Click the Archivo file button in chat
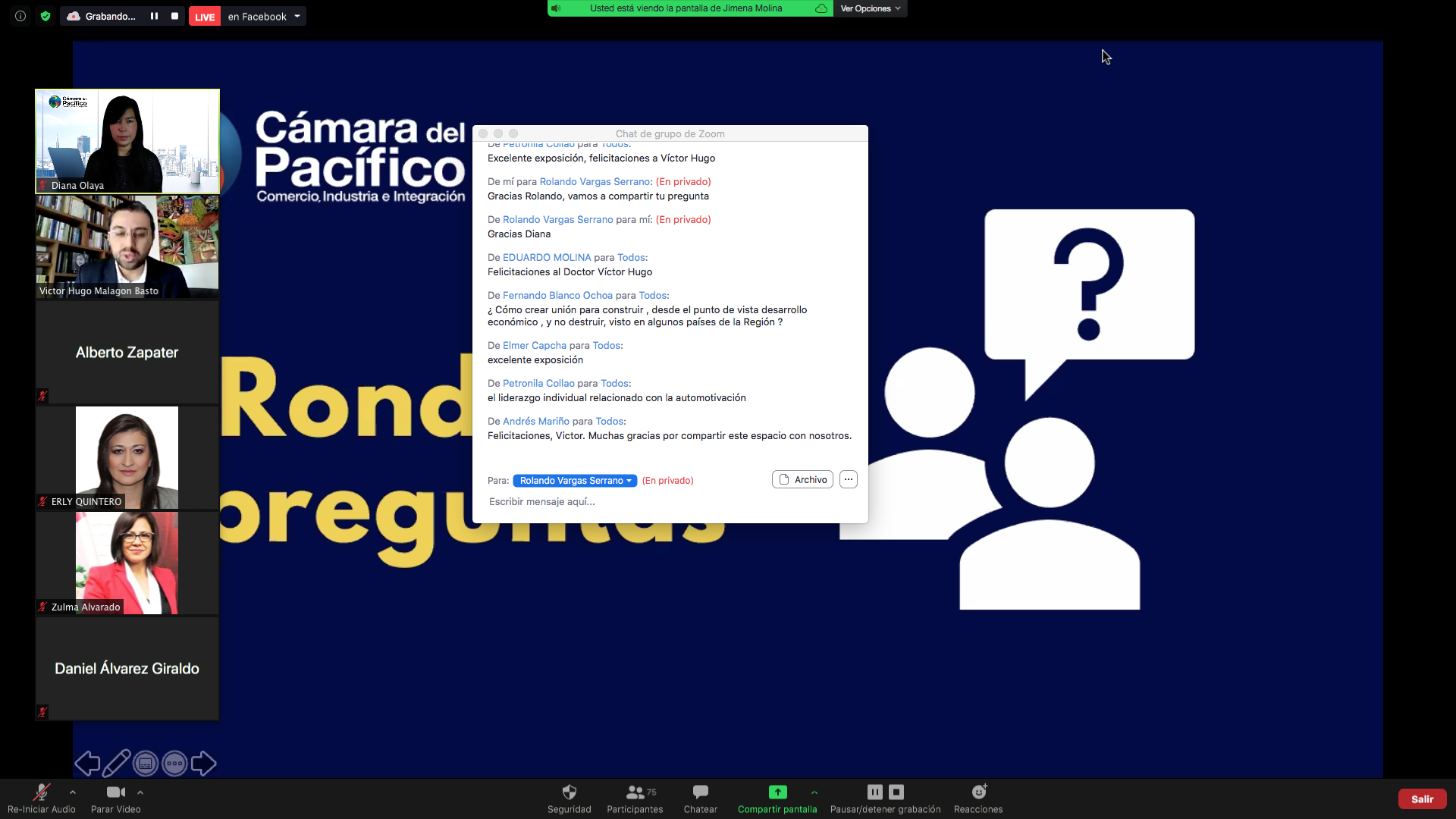The image size is (1456, 819). 802,479
